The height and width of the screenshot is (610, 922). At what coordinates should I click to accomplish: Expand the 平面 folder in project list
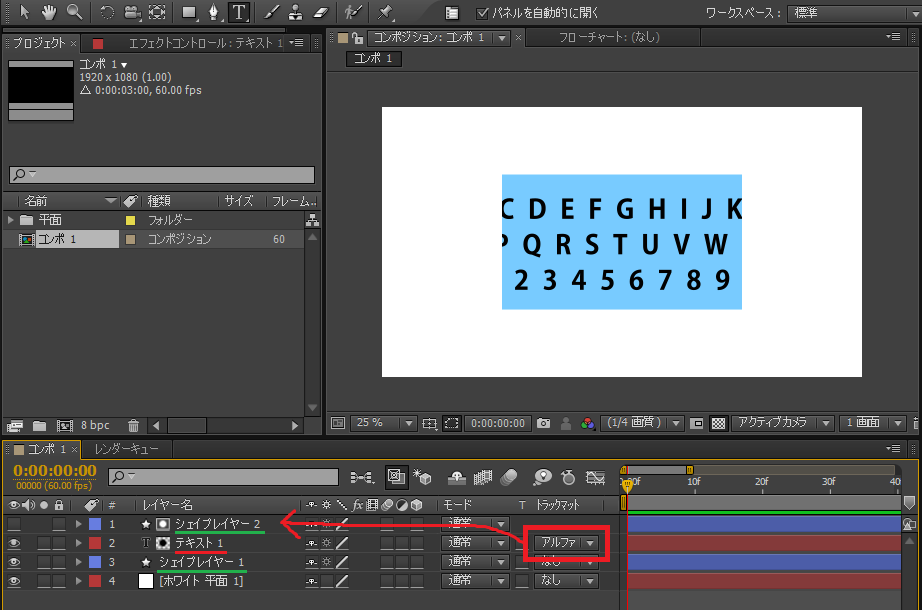pyautogui.click(x=11, y=219)
